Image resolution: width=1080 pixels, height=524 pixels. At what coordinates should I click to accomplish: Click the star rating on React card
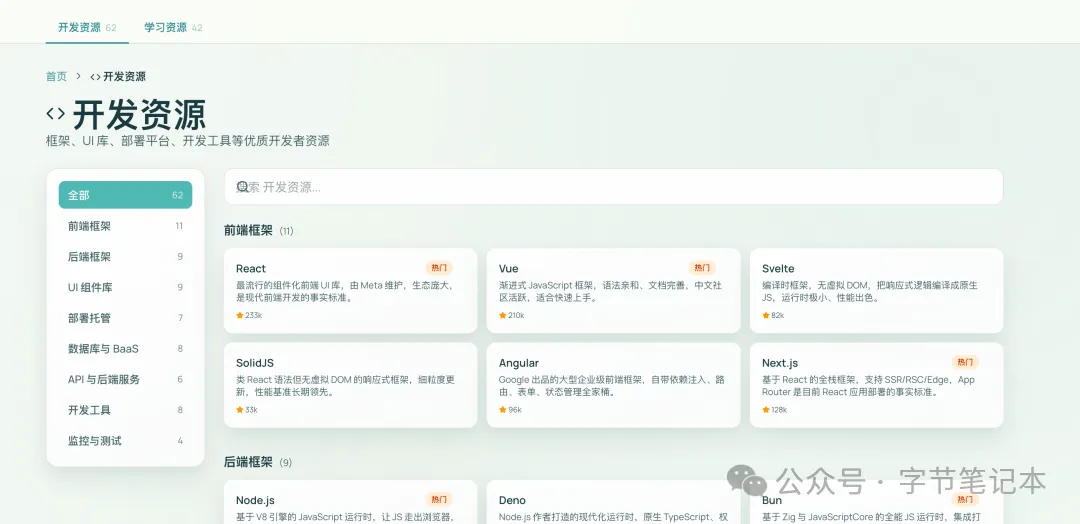(249, 315)
